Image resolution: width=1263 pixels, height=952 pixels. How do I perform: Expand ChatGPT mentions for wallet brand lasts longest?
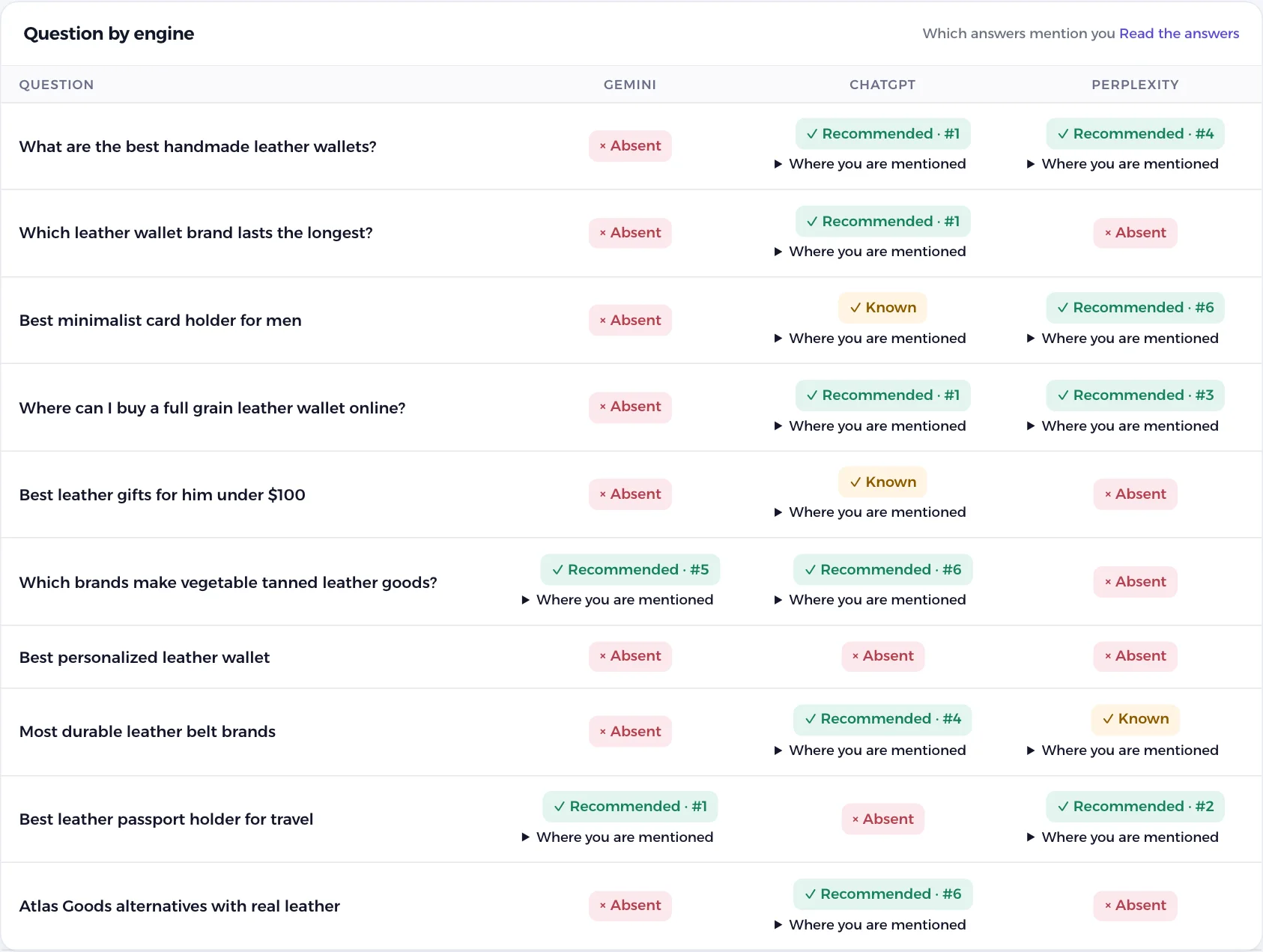870,251
